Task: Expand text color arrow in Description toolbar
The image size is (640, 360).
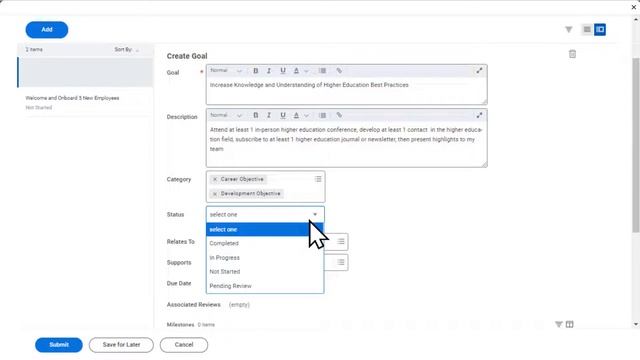Action: point(306,116)
